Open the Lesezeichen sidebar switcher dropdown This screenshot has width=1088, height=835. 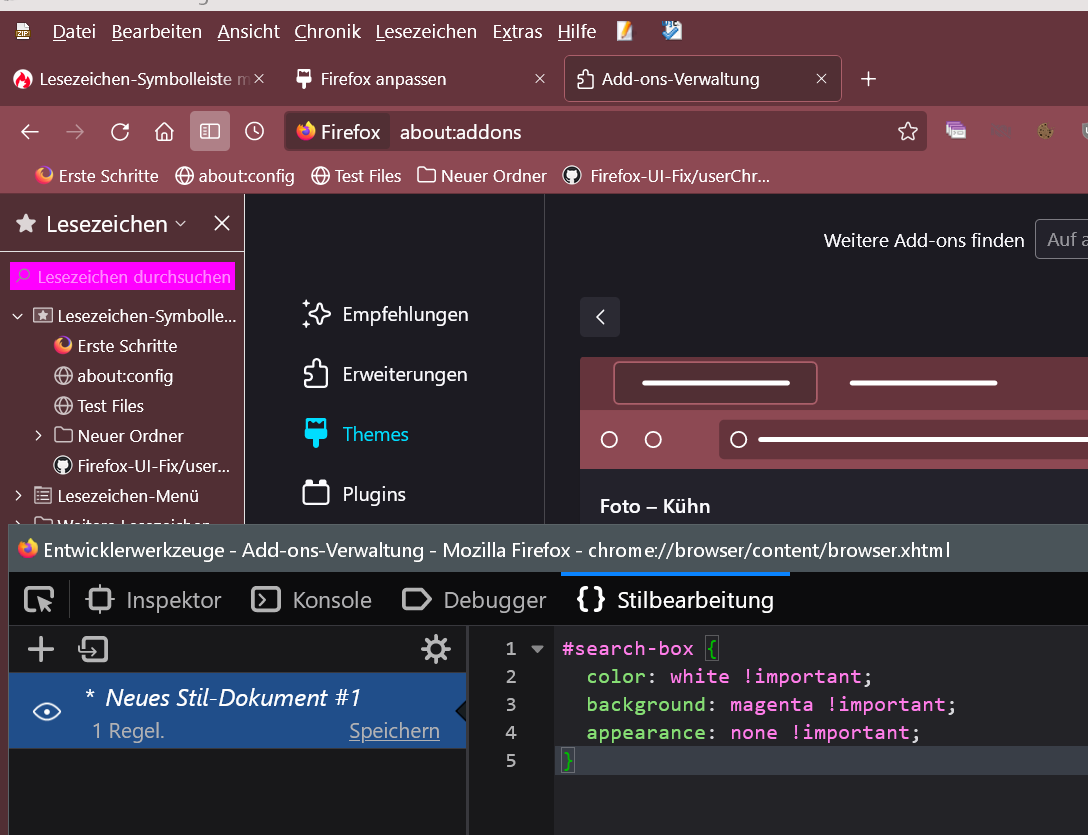click(180, 224)
